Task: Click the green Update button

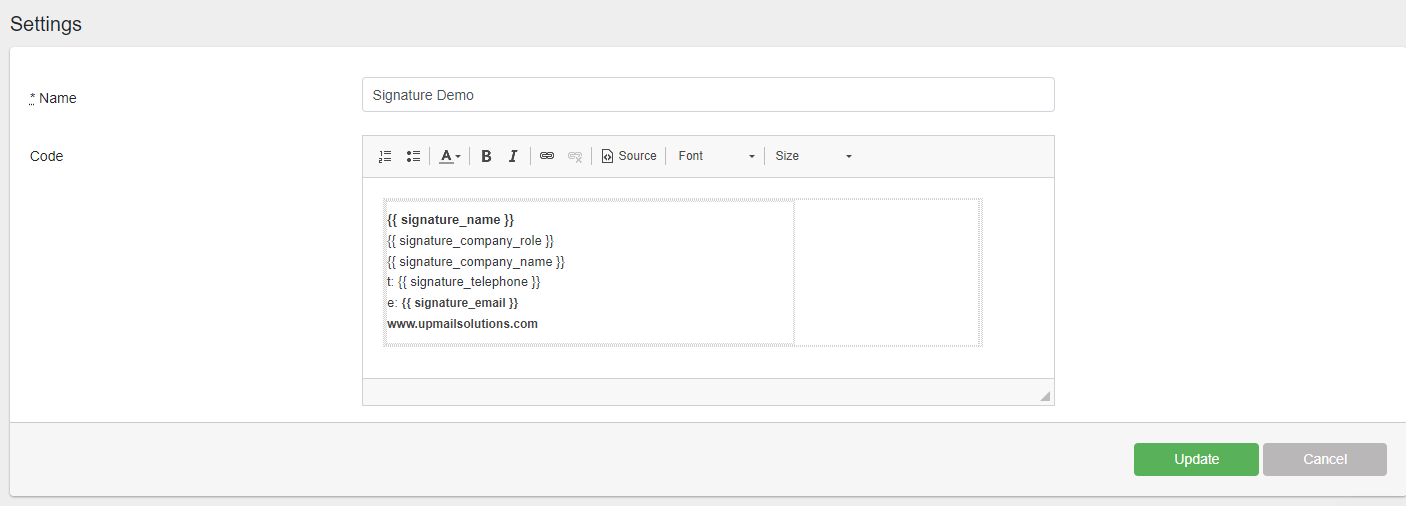Action: click(1196, 459)
